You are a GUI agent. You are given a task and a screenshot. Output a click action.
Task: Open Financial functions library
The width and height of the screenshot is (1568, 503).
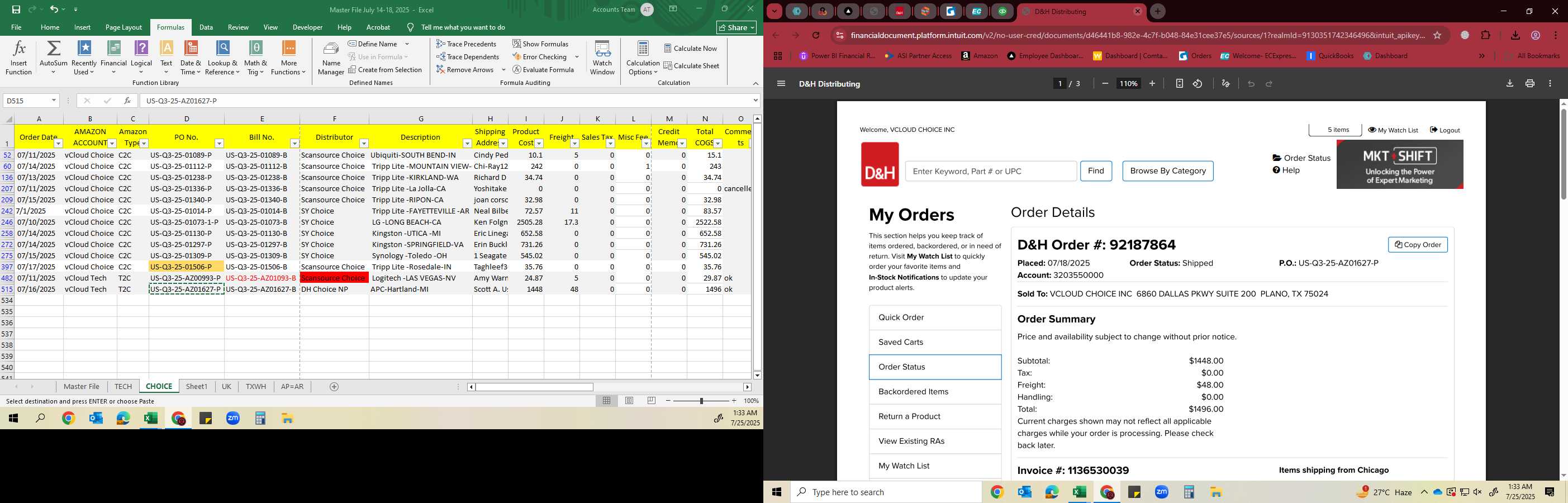[113, 58]
